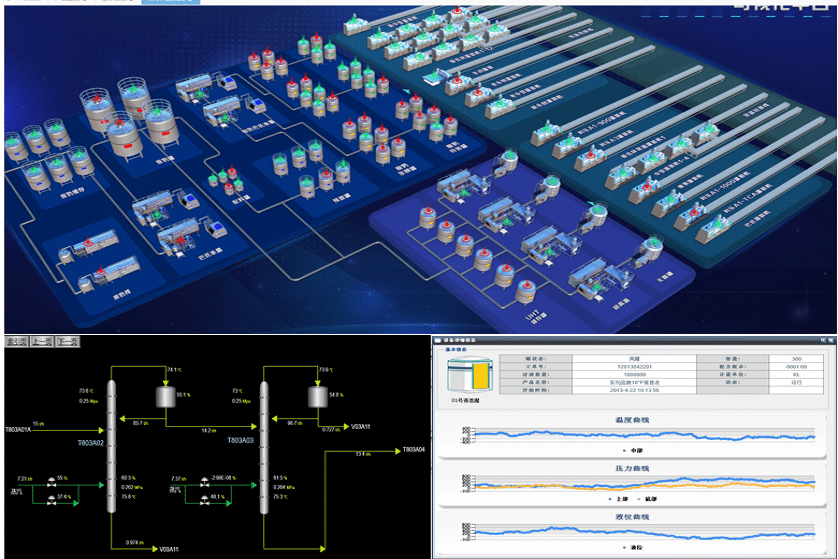Open the steam valve reading 37.4 %
This screenshot has height=559, width=838.
pyautogui.click(x=47, y=497)
